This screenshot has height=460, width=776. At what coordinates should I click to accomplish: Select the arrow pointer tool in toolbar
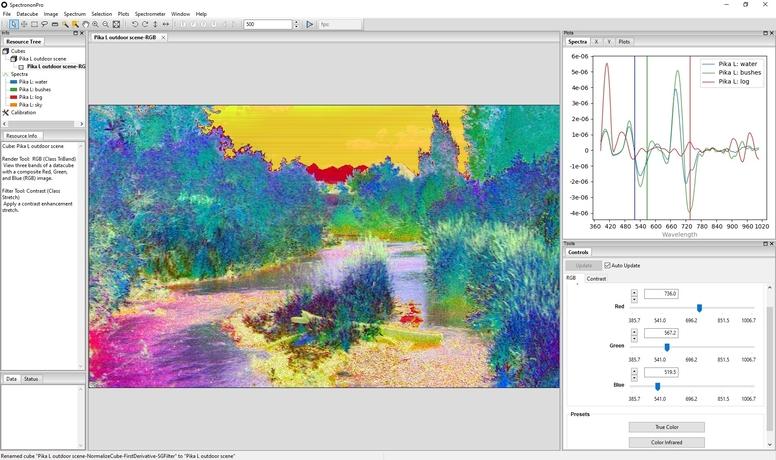tap(13, 24)
